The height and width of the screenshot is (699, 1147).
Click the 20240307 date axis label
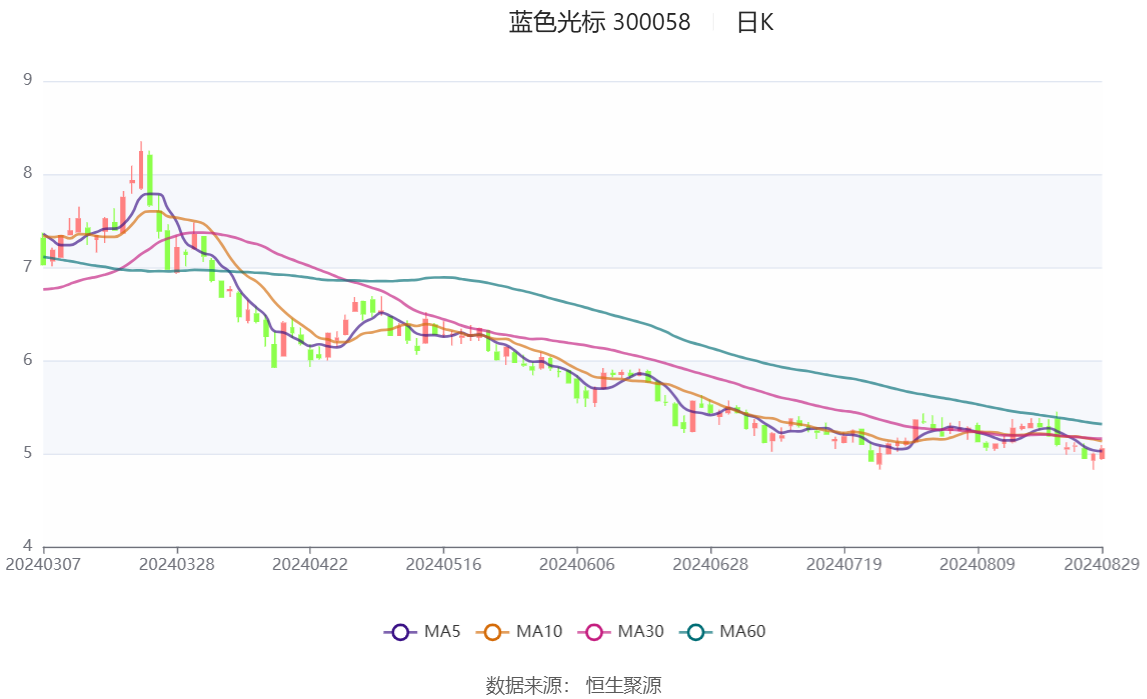click(43, 564)
